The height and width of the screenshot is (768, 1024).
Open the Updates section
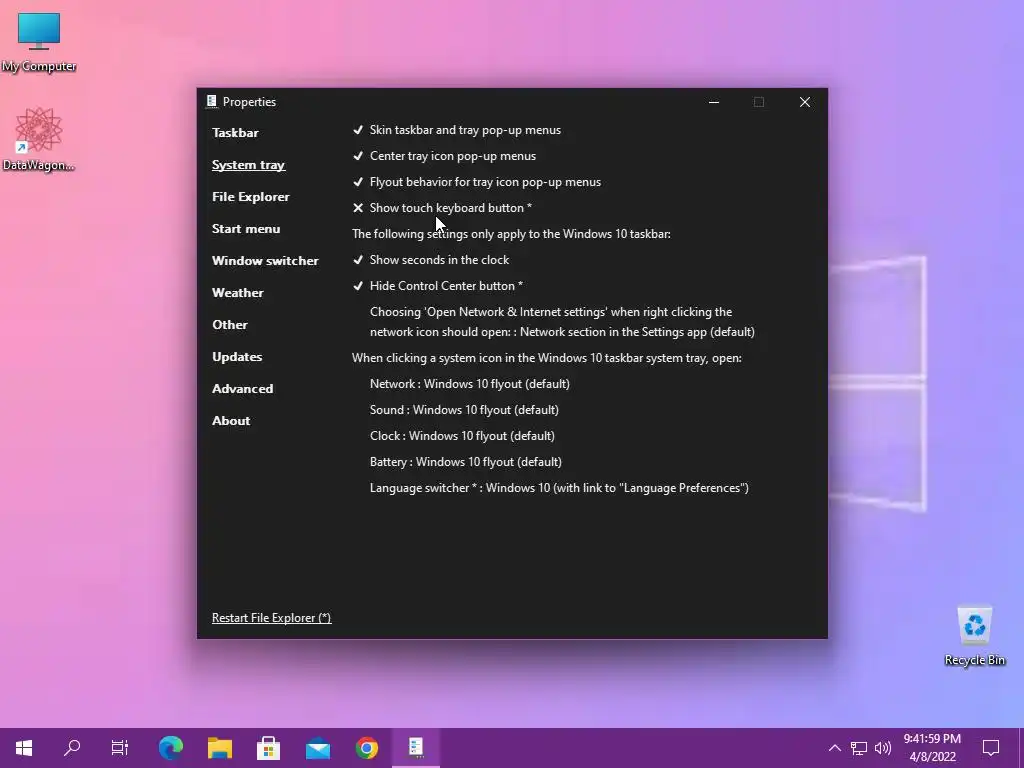237,357
